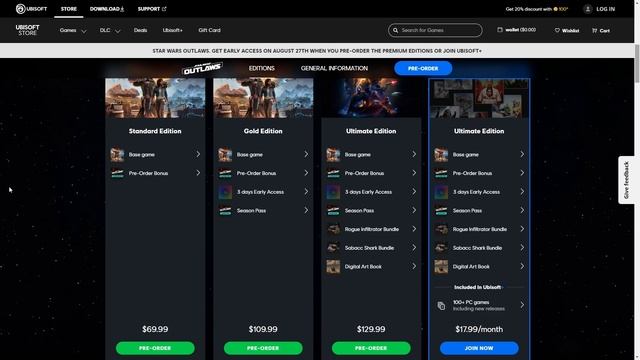The height and width of the screenshot is (360, 640).
Task: Expand $129.99 Ultimate Edition Rogue Infiltrator Bundle chevron
Action: click(414, 229)
